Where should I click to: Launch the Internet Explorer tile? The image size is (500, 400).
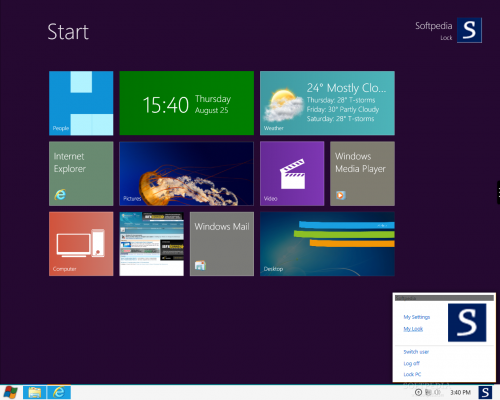pos(81,174)
